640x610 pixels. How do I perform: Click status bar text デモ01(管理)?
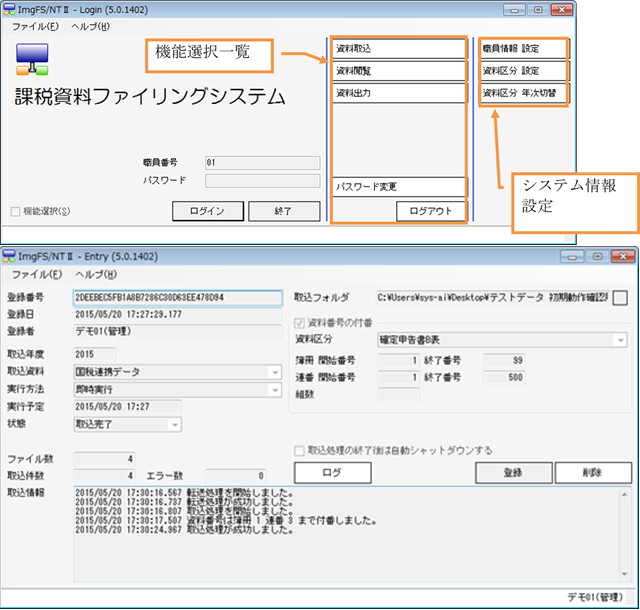[596, 597]
